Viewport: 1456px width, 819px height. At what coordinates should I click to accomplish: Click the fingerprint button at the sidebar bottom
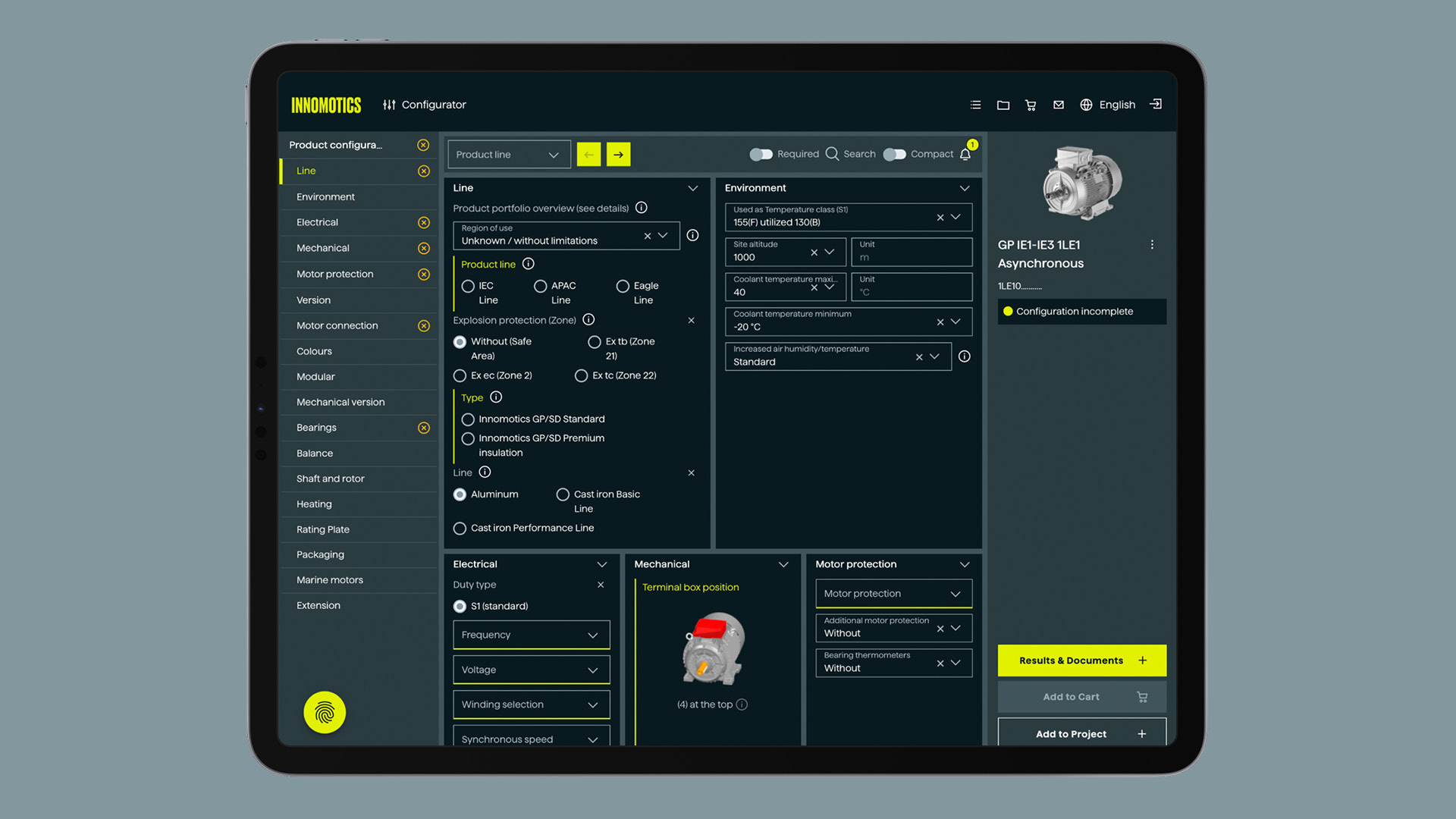tap(325, 712)
